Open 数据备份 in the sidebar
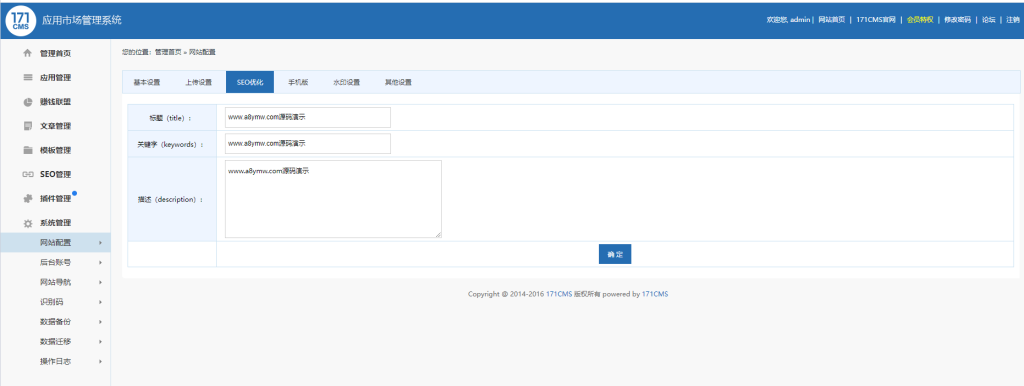 pyautogui.click(x=55, y=321)
